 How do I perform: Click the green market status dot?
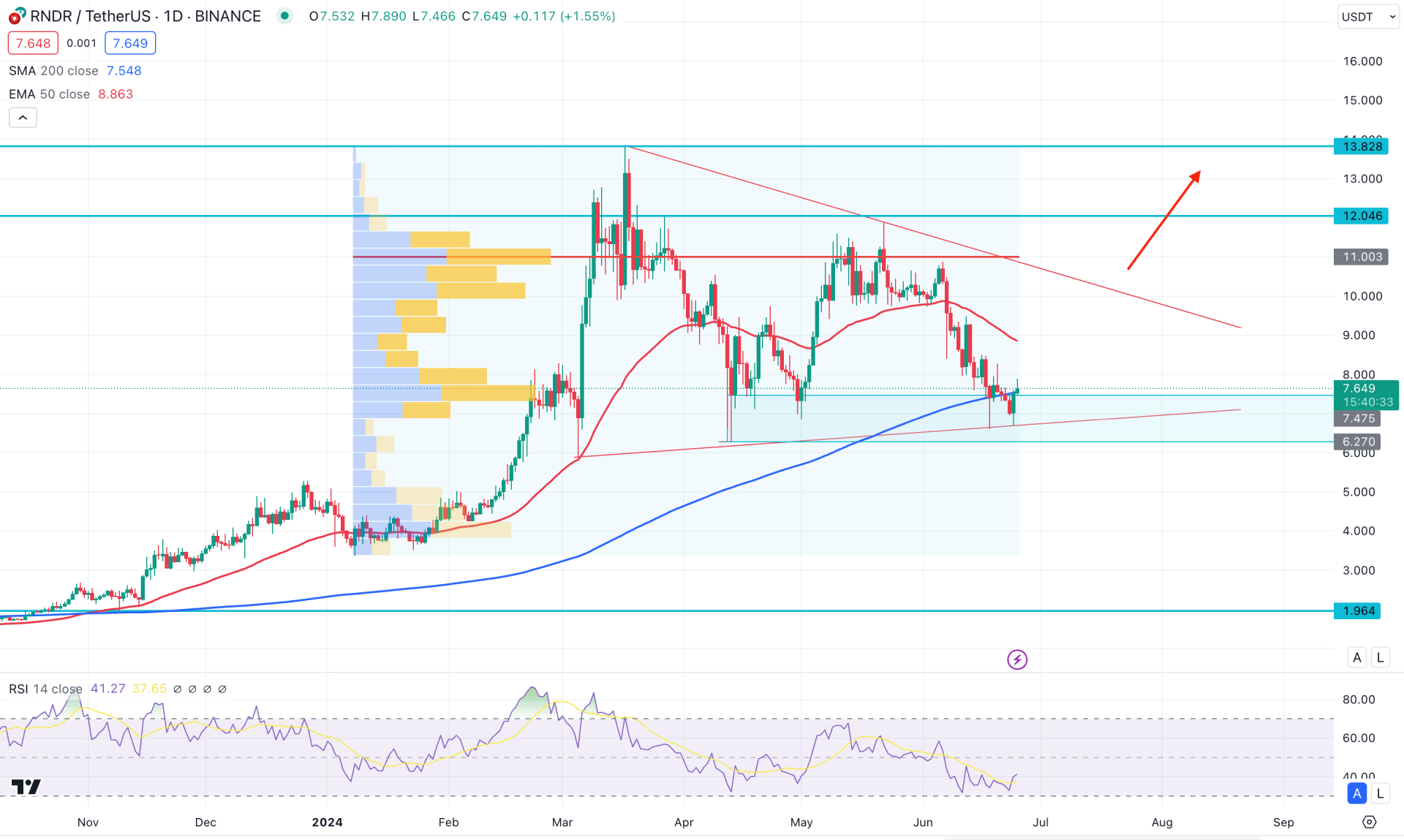(x=284, y=15)
